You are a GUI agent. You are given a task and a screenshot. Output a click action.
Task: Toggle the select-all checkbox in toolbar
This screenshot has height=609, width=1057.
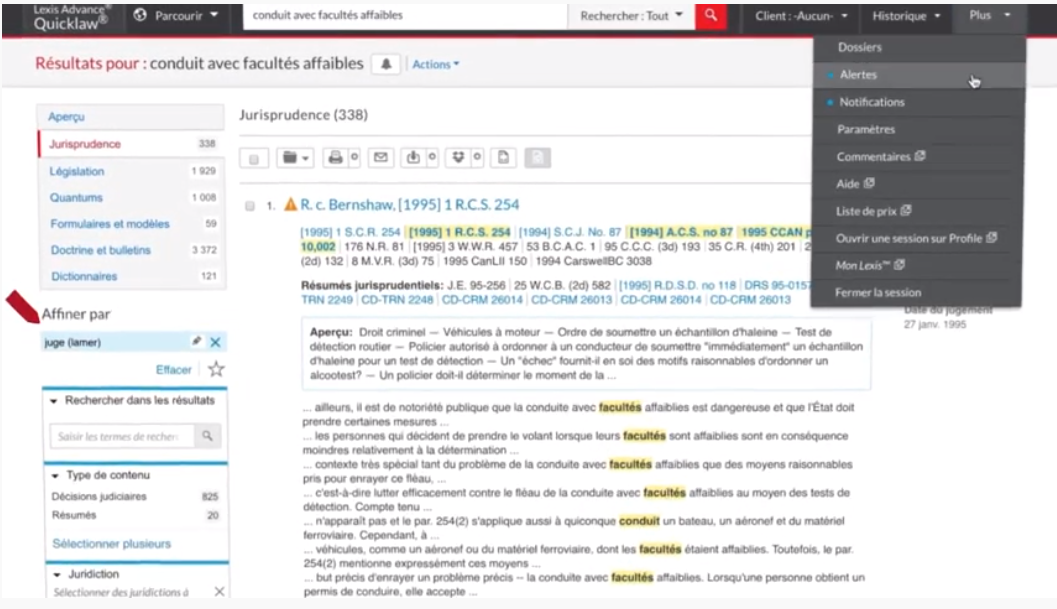(255, 159)
